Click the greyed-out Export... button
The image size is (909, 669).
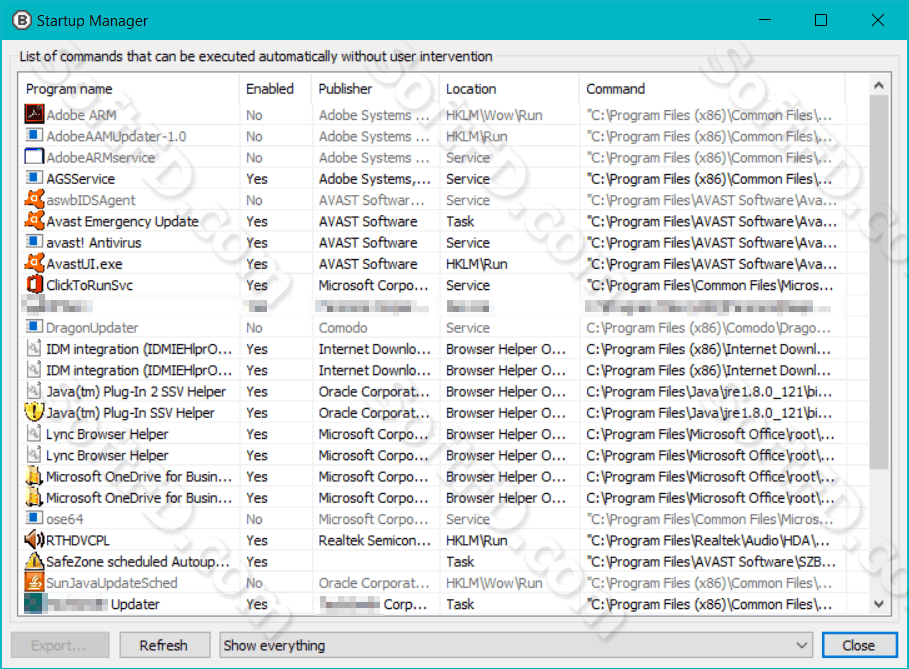coord(60,645)
